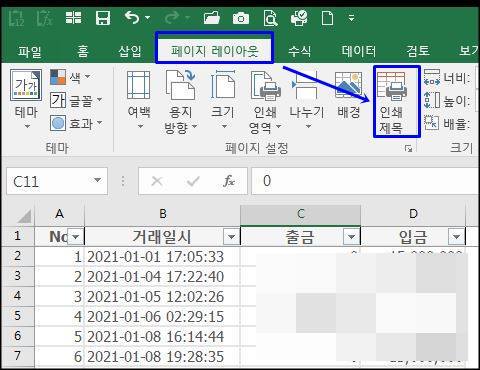Open Customize Quick Access Toolbar dropdown
The image size is (480, 370).
click(x=351, y=18)
